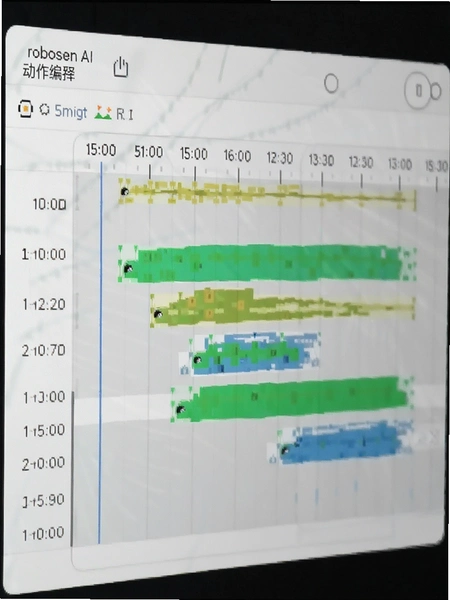Image resolution: width=450 pixels, height=600 pixels.
Task: Jump to the 16:00 mark on the ruler
Action: 237,156
